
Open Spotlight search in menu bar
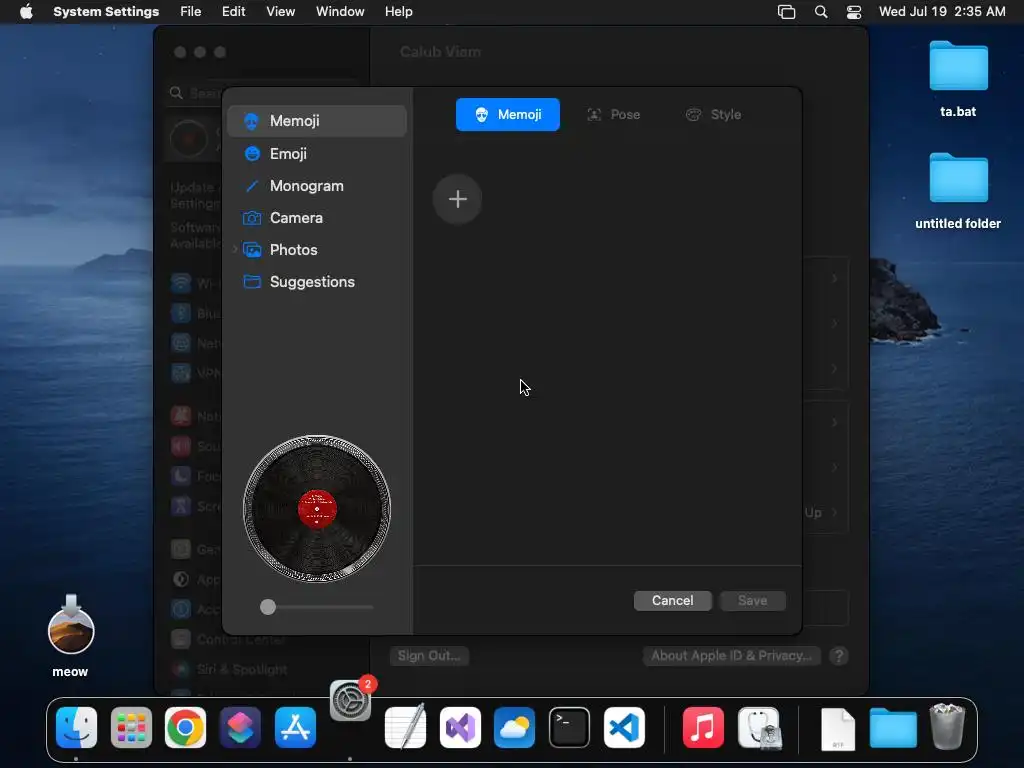(821, 12)
